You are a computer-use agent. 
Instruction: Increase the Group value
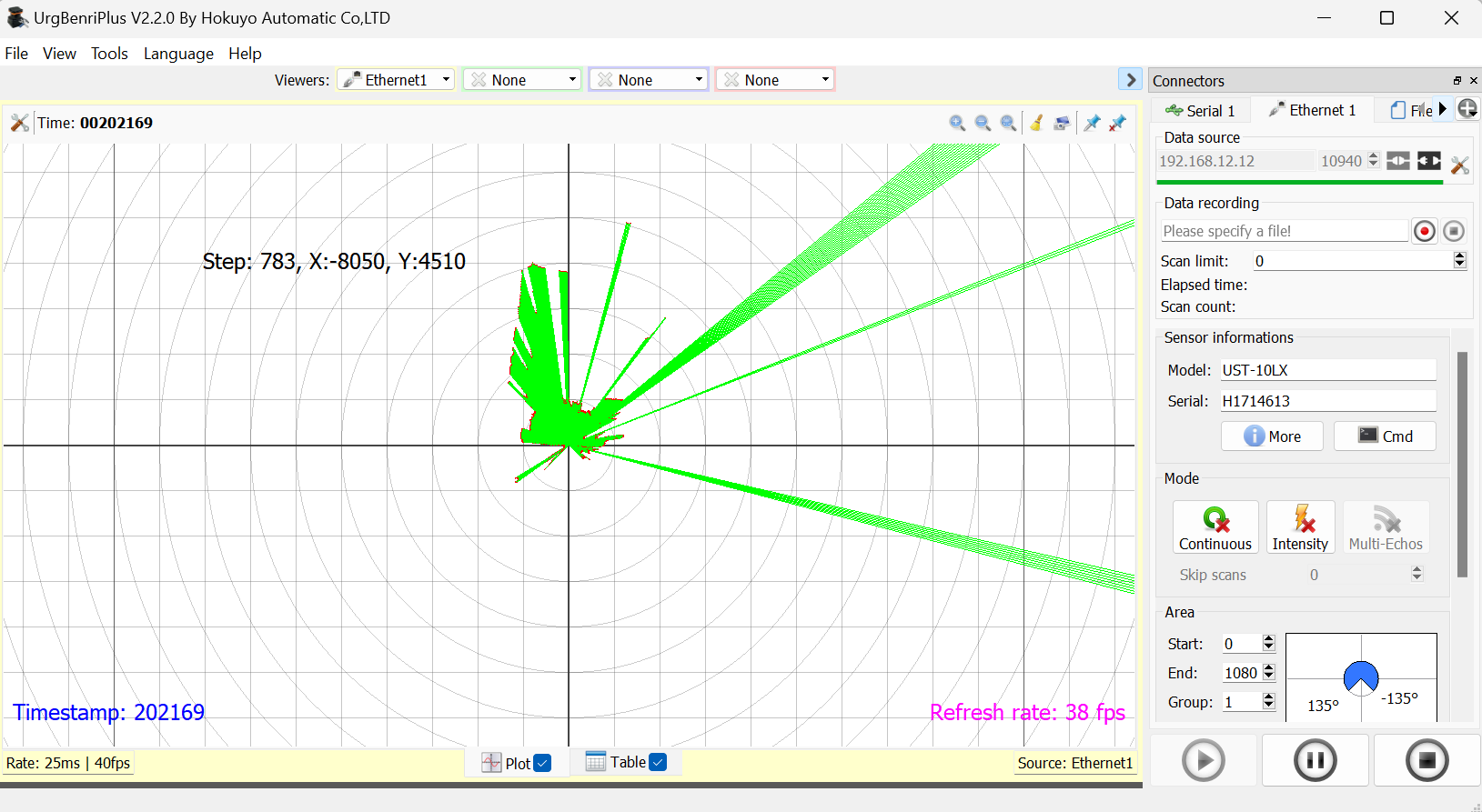(x=1269, y=697)
